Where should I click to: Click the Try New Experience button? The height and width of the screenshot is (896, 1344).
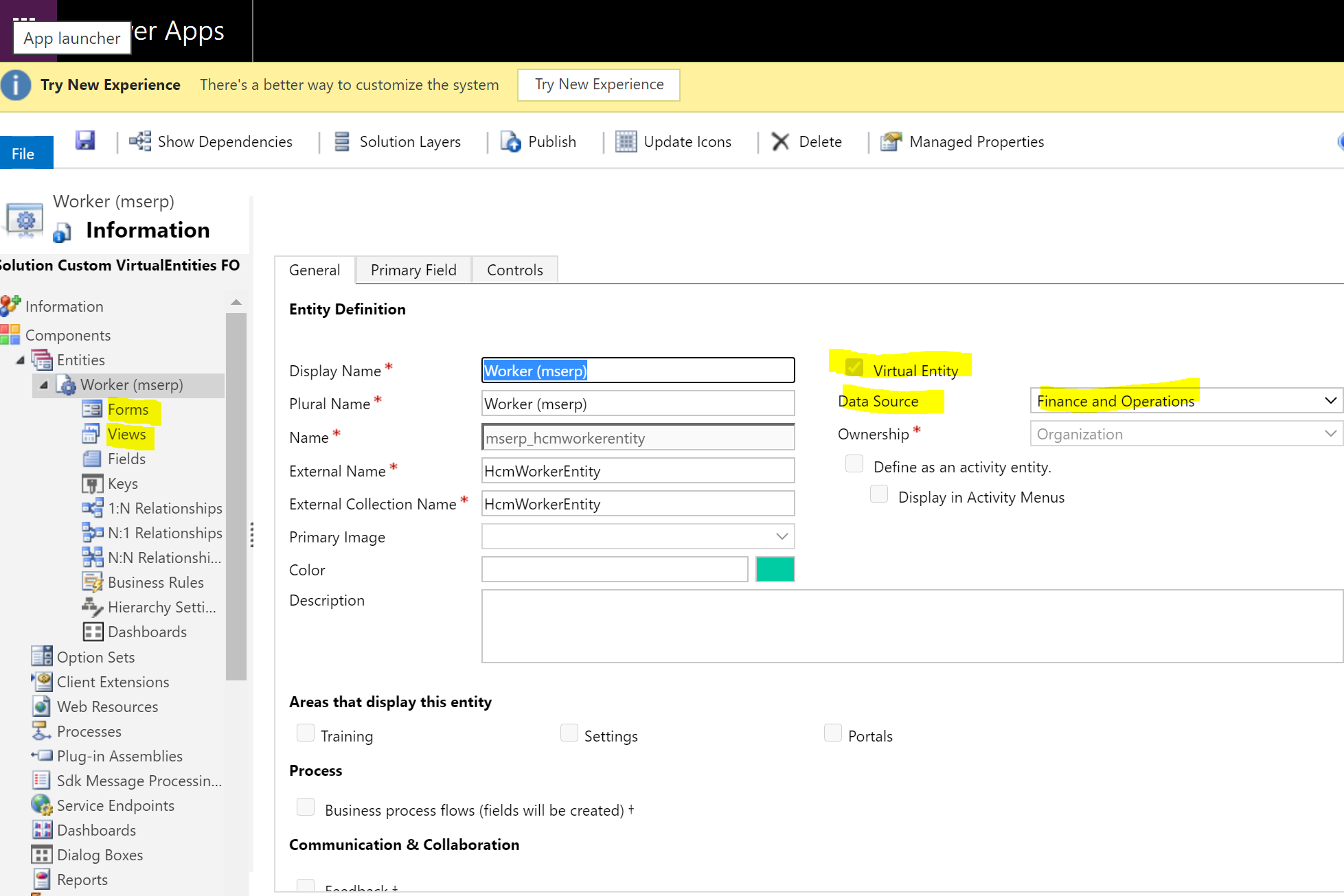pos(599,84)
